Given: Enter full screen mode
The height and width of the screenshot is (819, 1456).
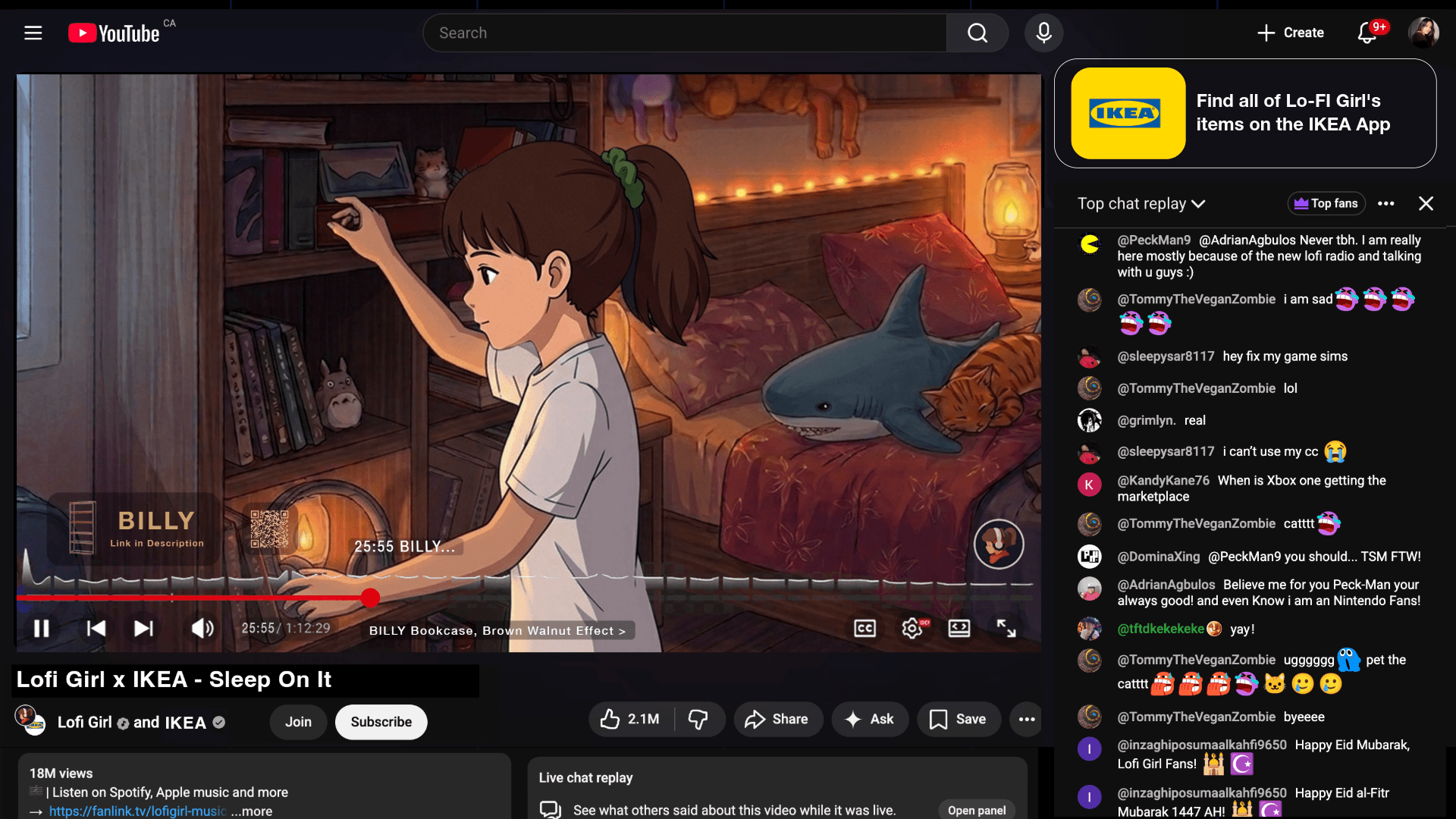Looking at the screenshot, I should coord(1006,628).
